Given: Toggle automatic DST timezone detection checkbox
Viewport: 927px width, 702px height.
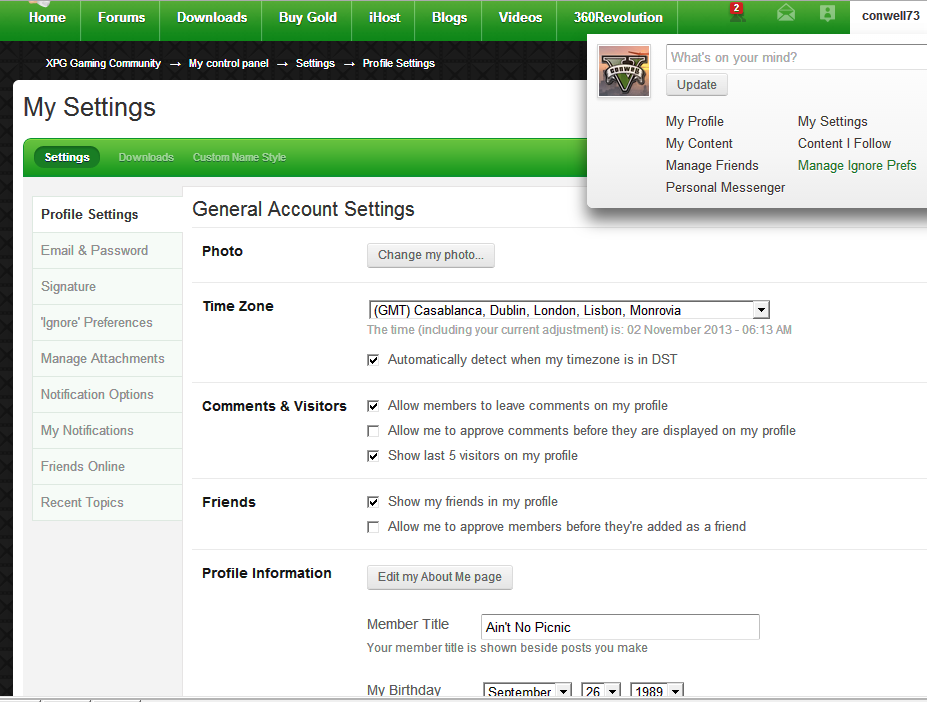Looking at the screenshot, I should [x=373, y=360].
